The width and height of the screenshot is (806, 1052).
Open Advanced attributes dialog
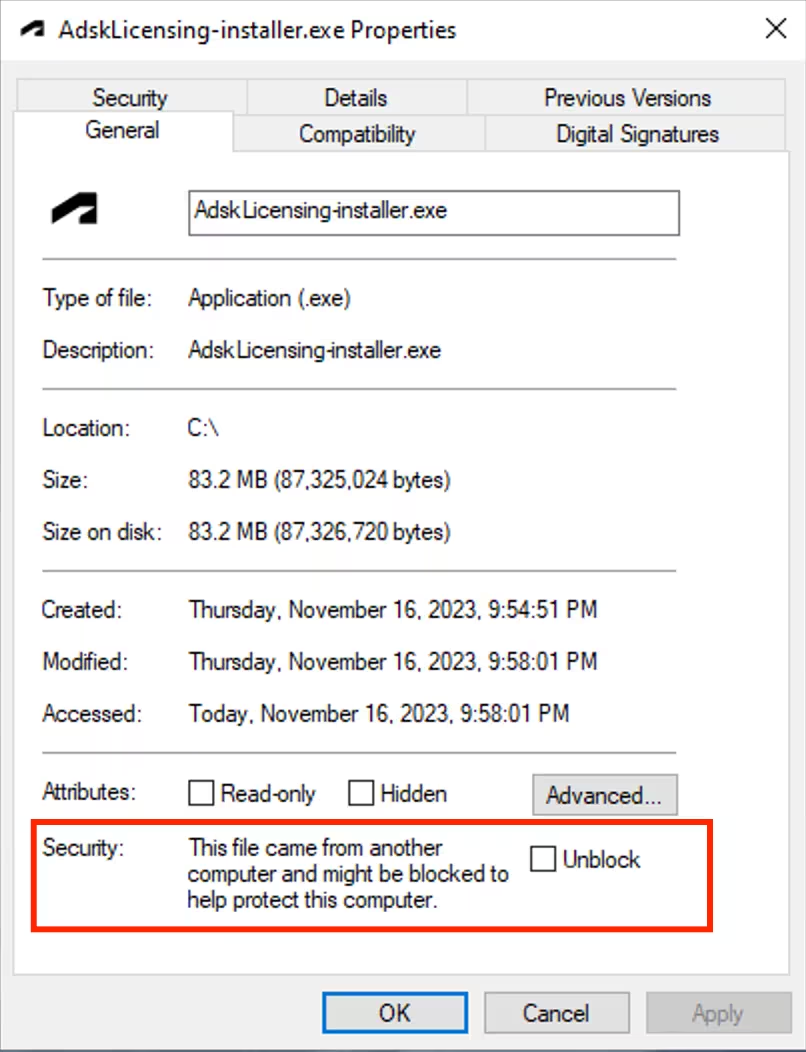point(604,795)
